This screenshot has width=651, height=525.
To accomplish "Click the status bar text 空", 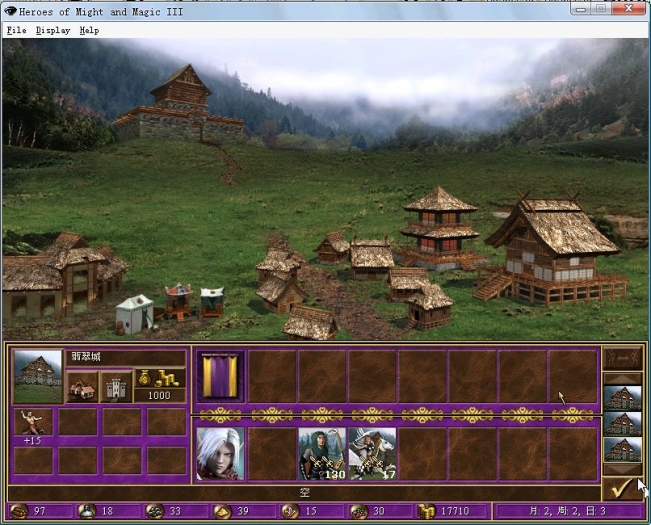I will coord(305,493).
